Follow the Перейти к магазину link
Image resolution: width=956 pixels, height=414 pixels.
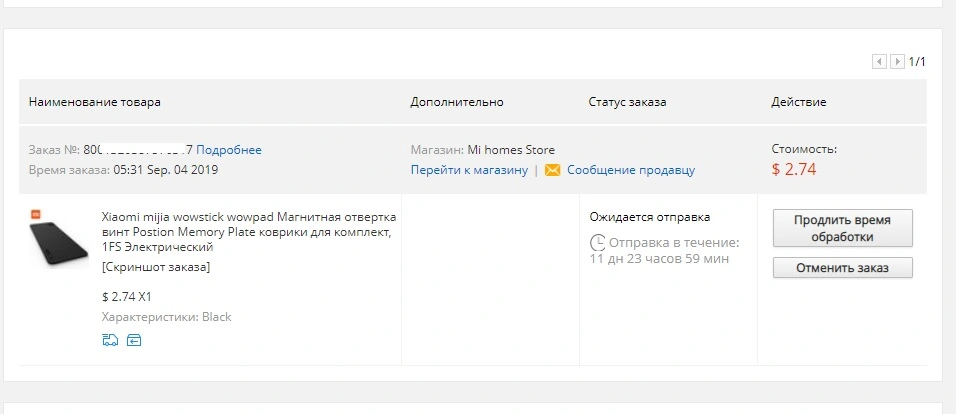point(469,170)
